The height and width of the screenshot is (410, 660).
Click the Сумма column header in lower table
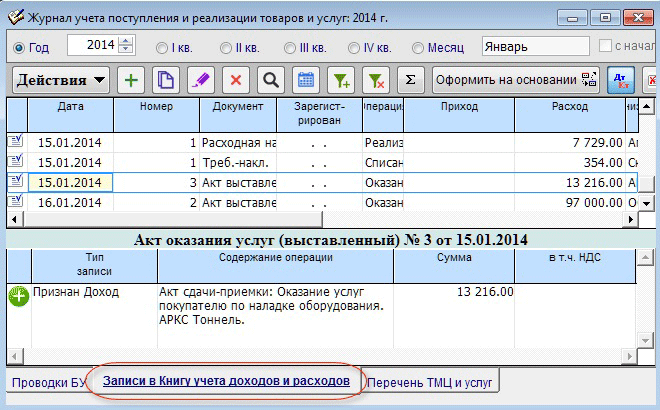pyautogui.click(x=454, y=266)
